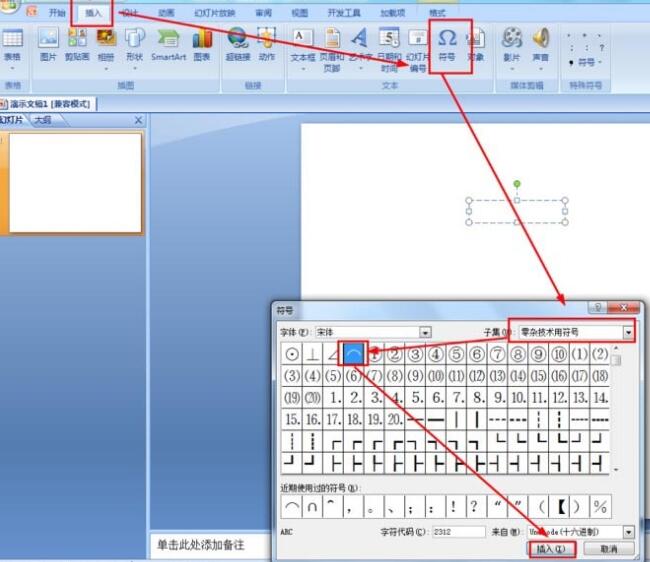Screen dimensions: 650x562
Task: Open the 审阅 (Review) ribbon tab
Action: (263, 13)
